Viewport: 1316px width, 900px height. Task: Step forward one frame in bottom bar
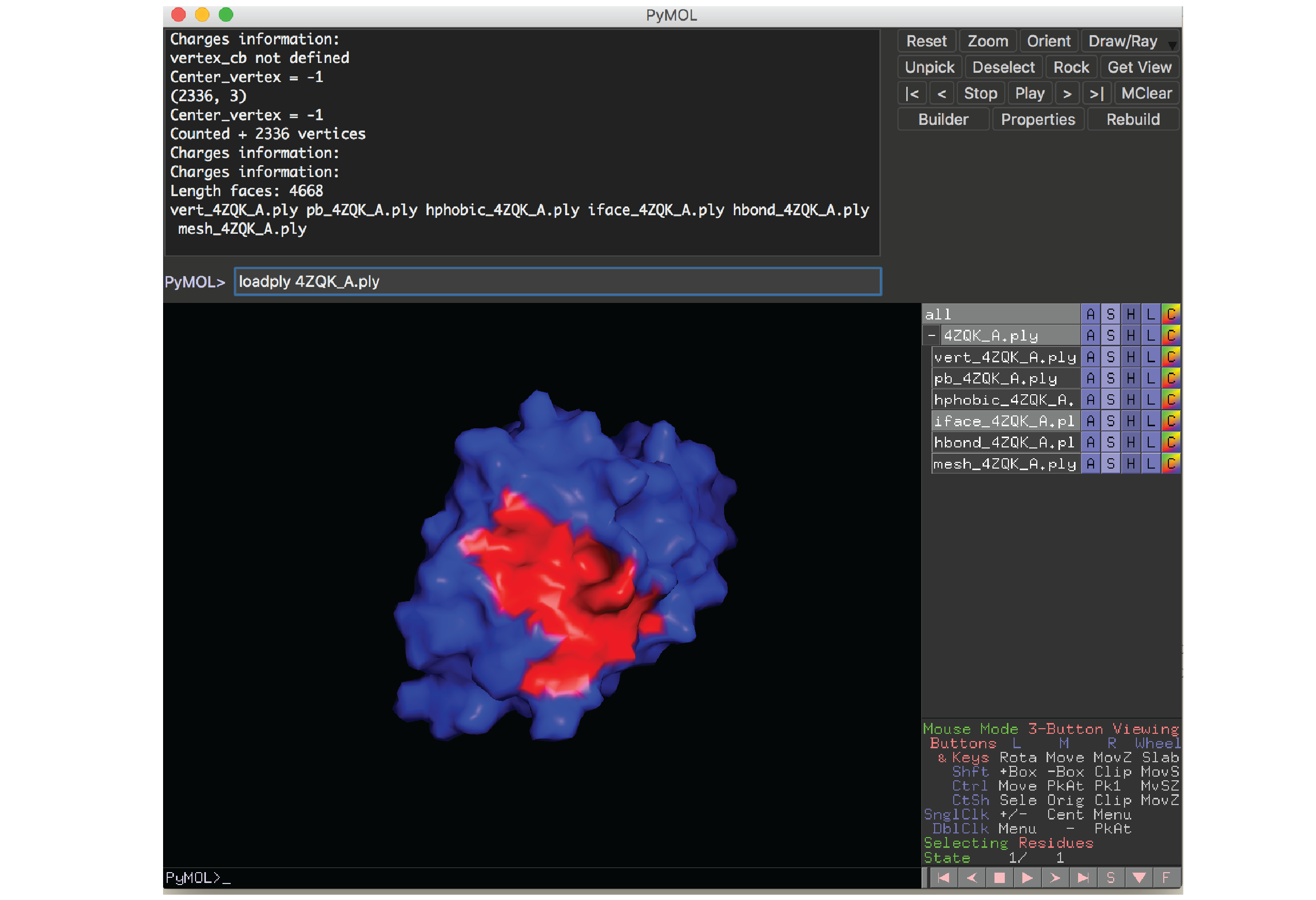[x=1054, y=877]
